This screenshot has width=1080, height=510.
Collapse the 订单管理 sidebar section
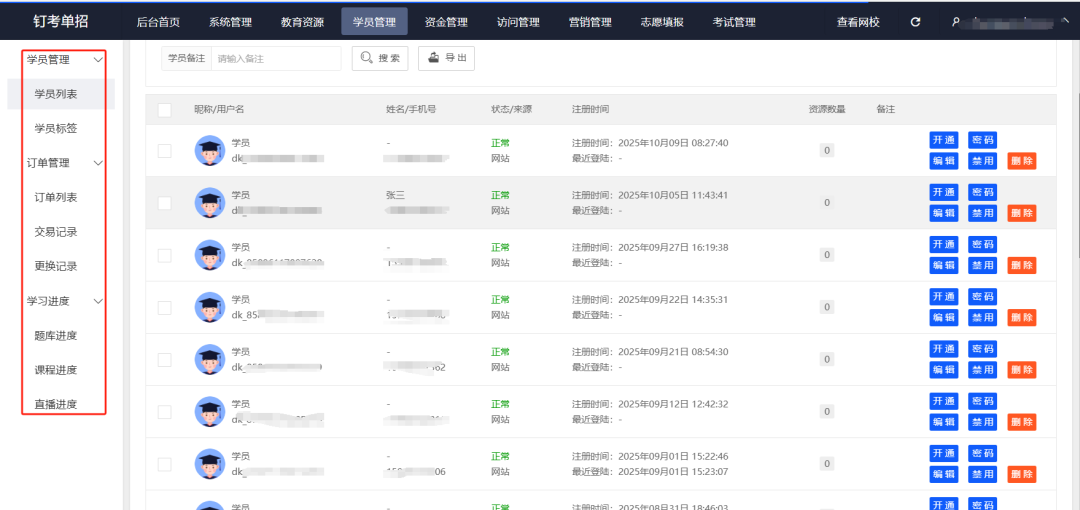pyautogui.click(x=97, y=163)
